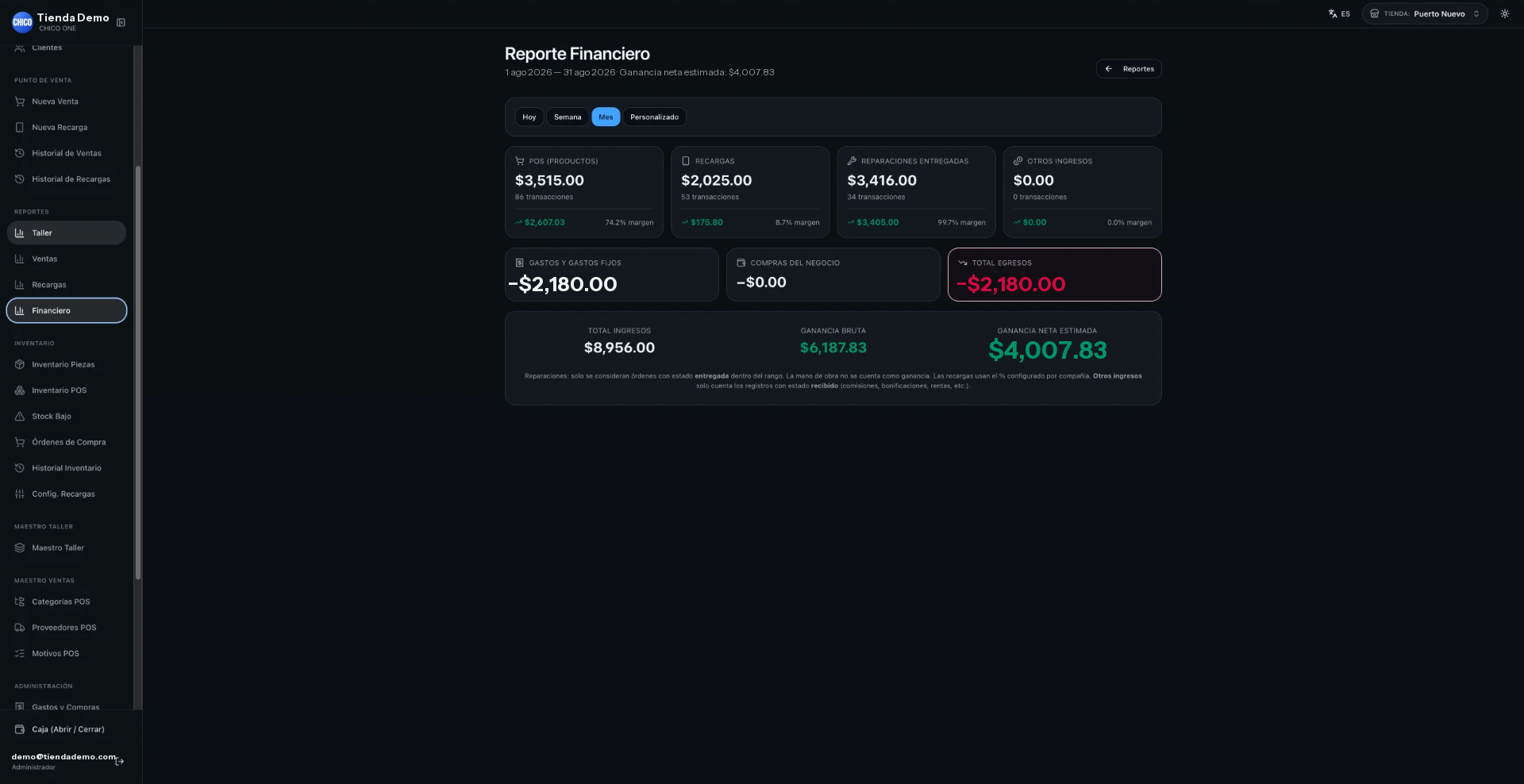Click the Inventario POS boxes icon
The height and width of the screenshot is (784, 1524).
(20, 390)
